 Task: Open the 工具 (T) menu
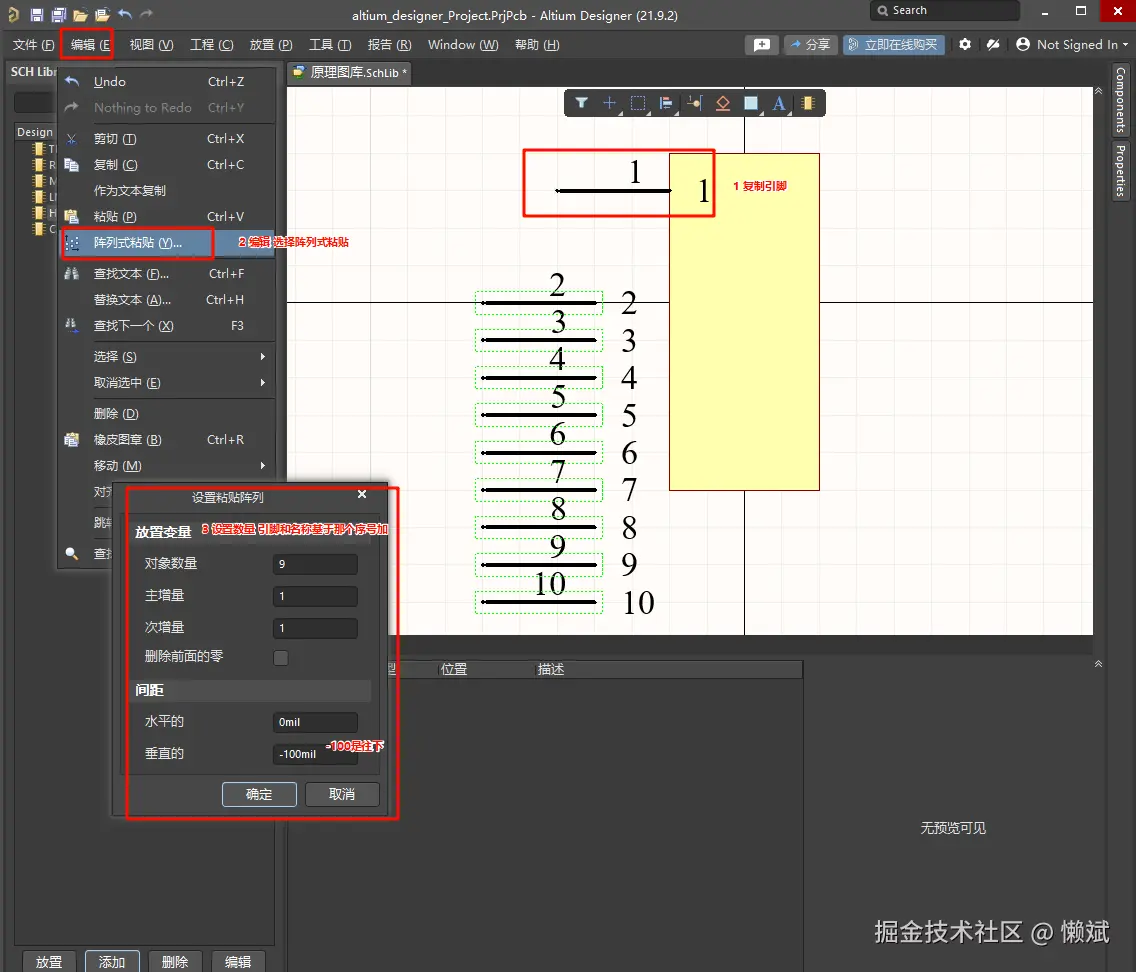[330, 45]
